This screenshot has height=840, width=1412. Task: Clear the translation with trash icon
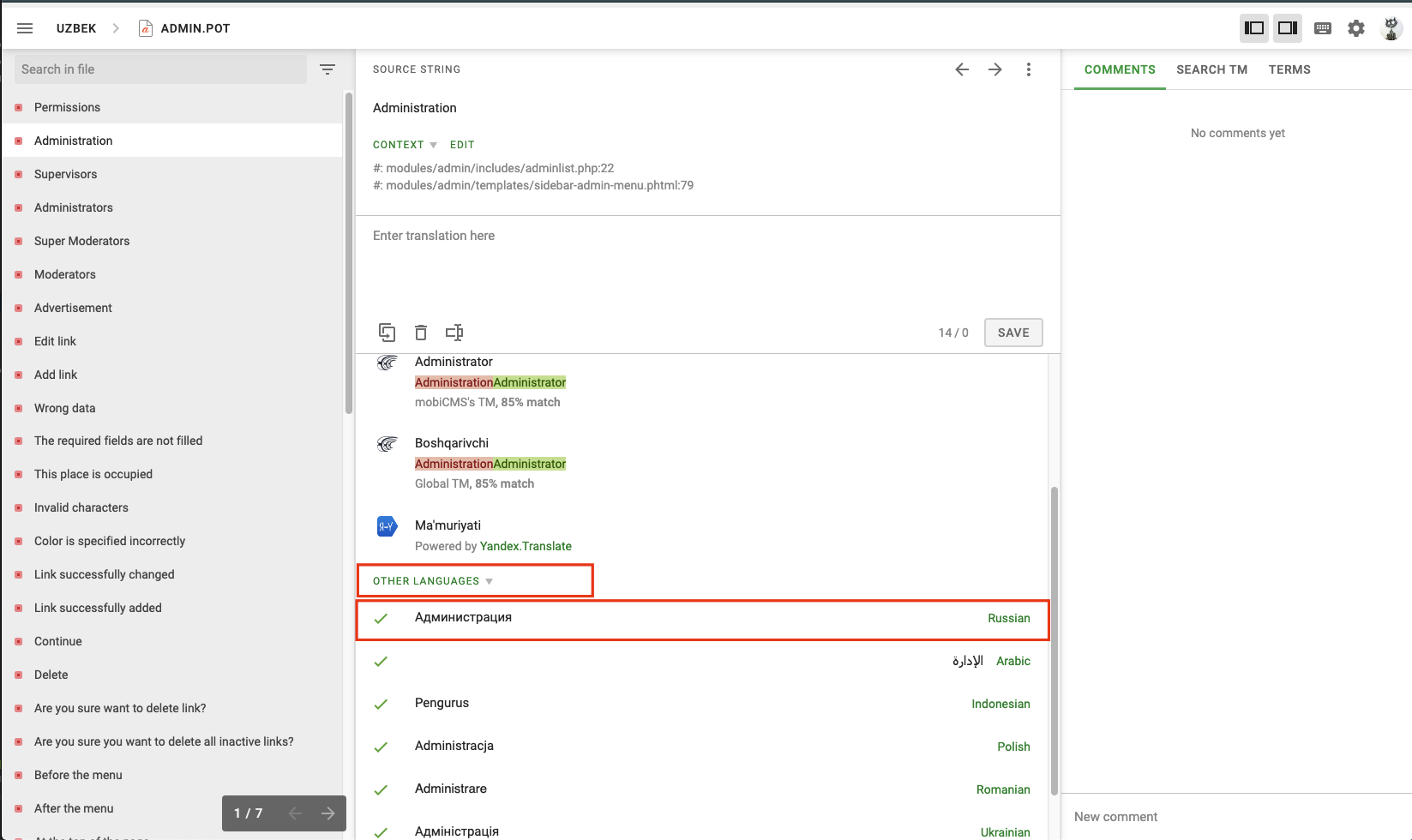[420, 333]
